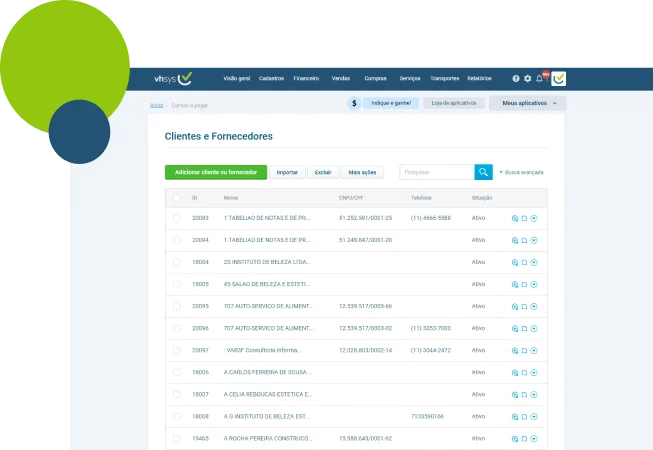
Task: Click the blue search magnifier button
Action: tap(484, 172)
